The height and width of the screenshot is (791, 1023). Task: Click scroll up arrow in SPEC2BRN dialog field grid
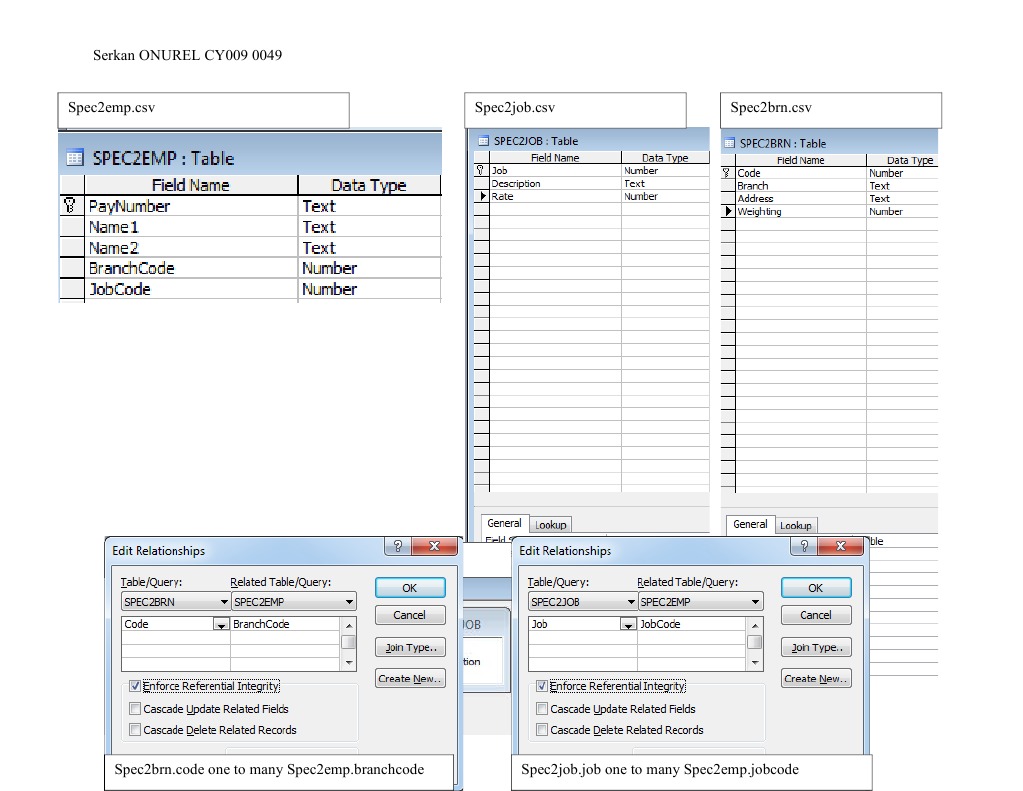pos(349,625)
